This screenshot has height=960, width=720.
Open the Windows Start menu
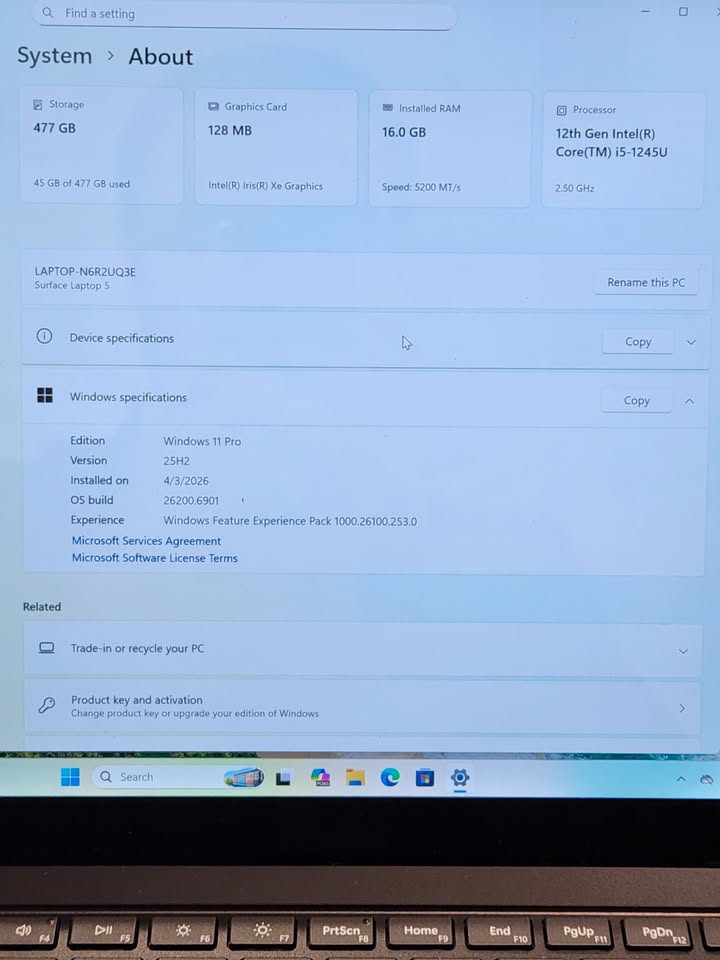point(70,777)
